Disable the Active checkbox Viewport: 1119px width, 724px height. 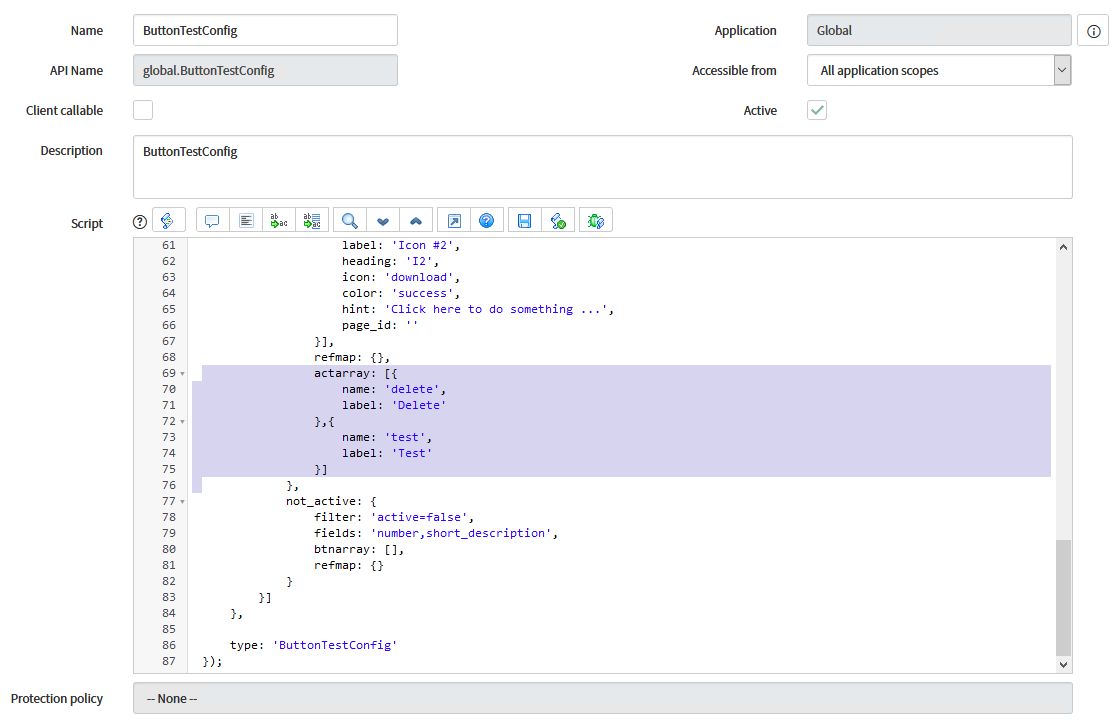tap(816, 110)
